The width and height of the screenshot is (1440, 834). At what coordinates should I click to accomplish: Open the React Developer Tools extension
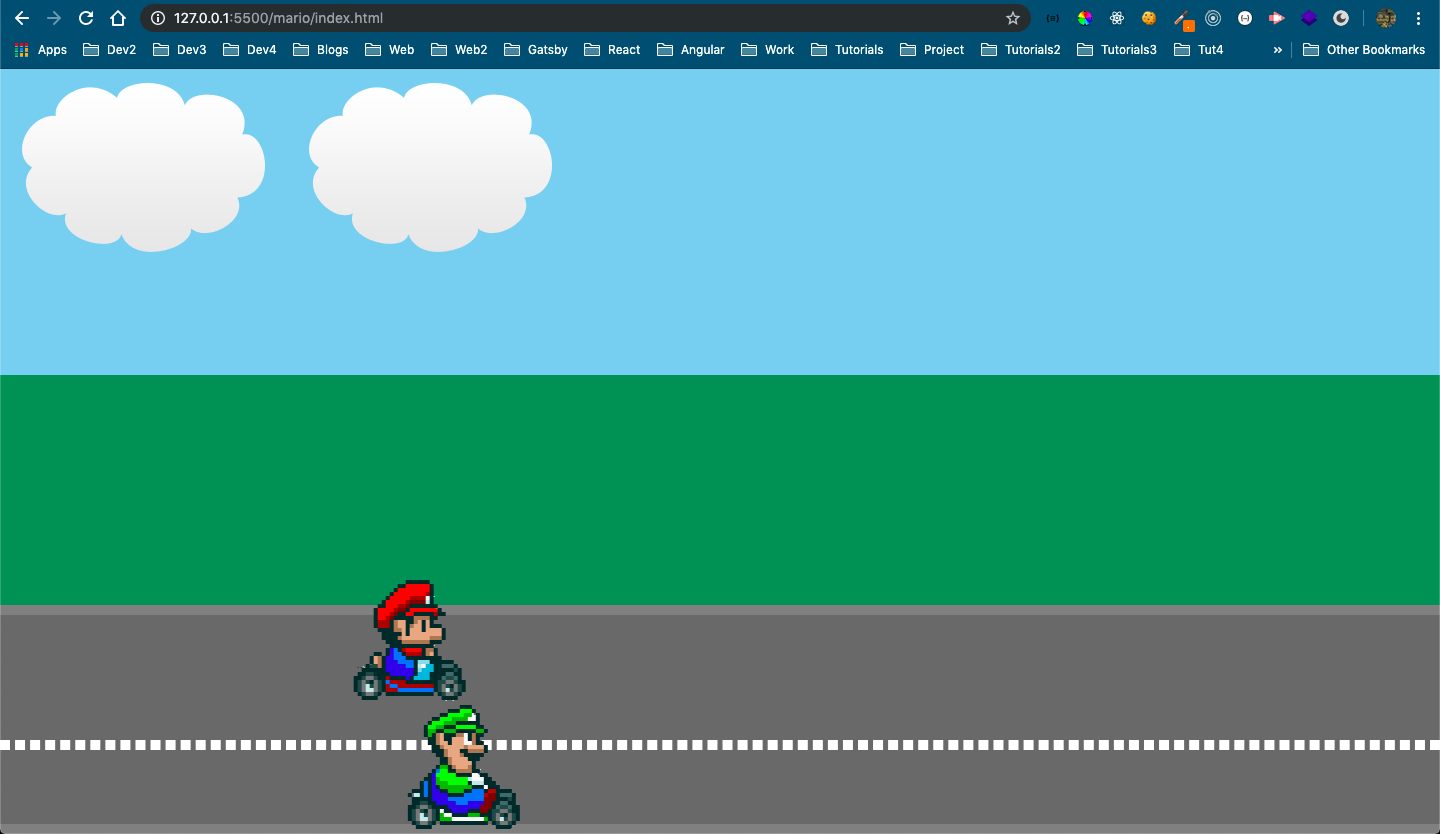[1116, 18]
